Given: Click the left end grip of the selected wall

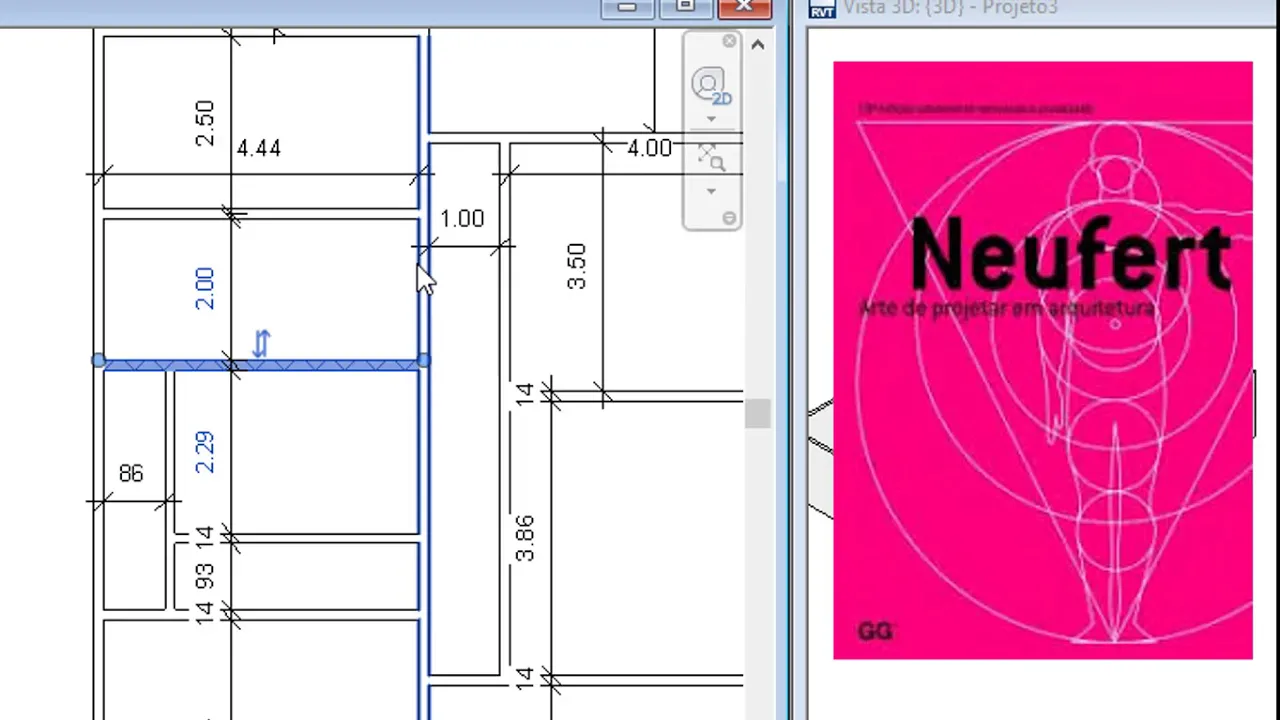Looking at the screenshot, I should pos(98,360).
